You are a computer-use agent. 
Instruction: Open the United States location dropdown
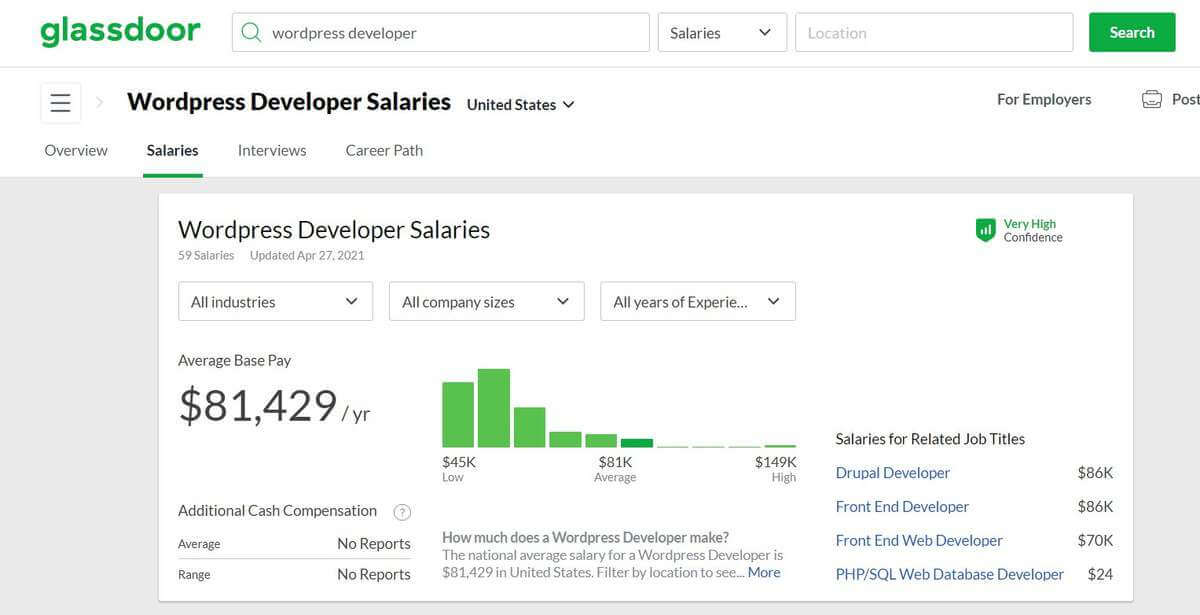click(521, 104)
